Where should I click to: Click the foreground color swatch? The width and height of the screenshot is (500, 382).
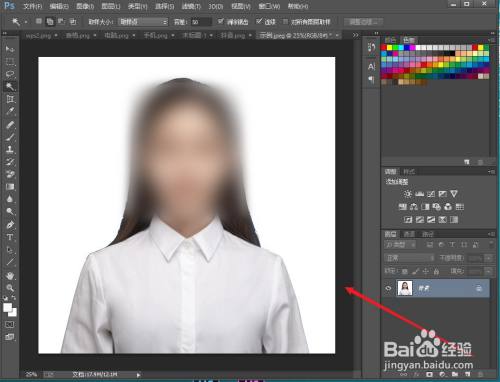pyautogui.click(x=8, y=307)
